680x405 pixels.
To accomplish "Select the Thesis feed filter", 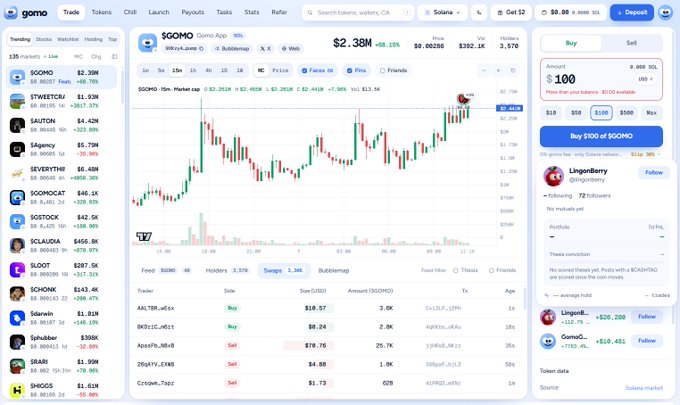I will coord(465,270).
